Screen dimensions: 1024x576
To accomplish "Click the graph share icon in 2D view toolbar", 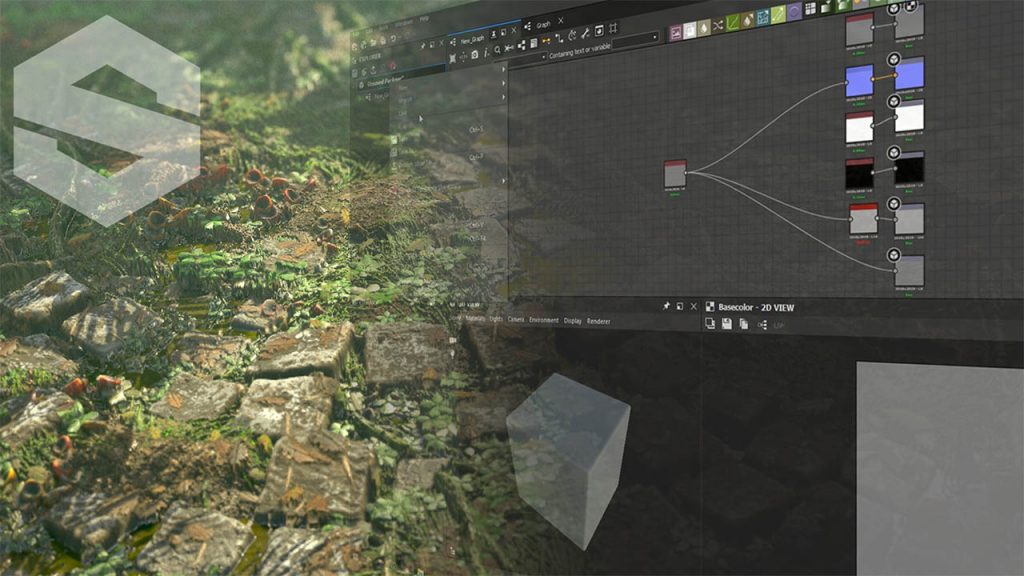I will coord(763,324).
